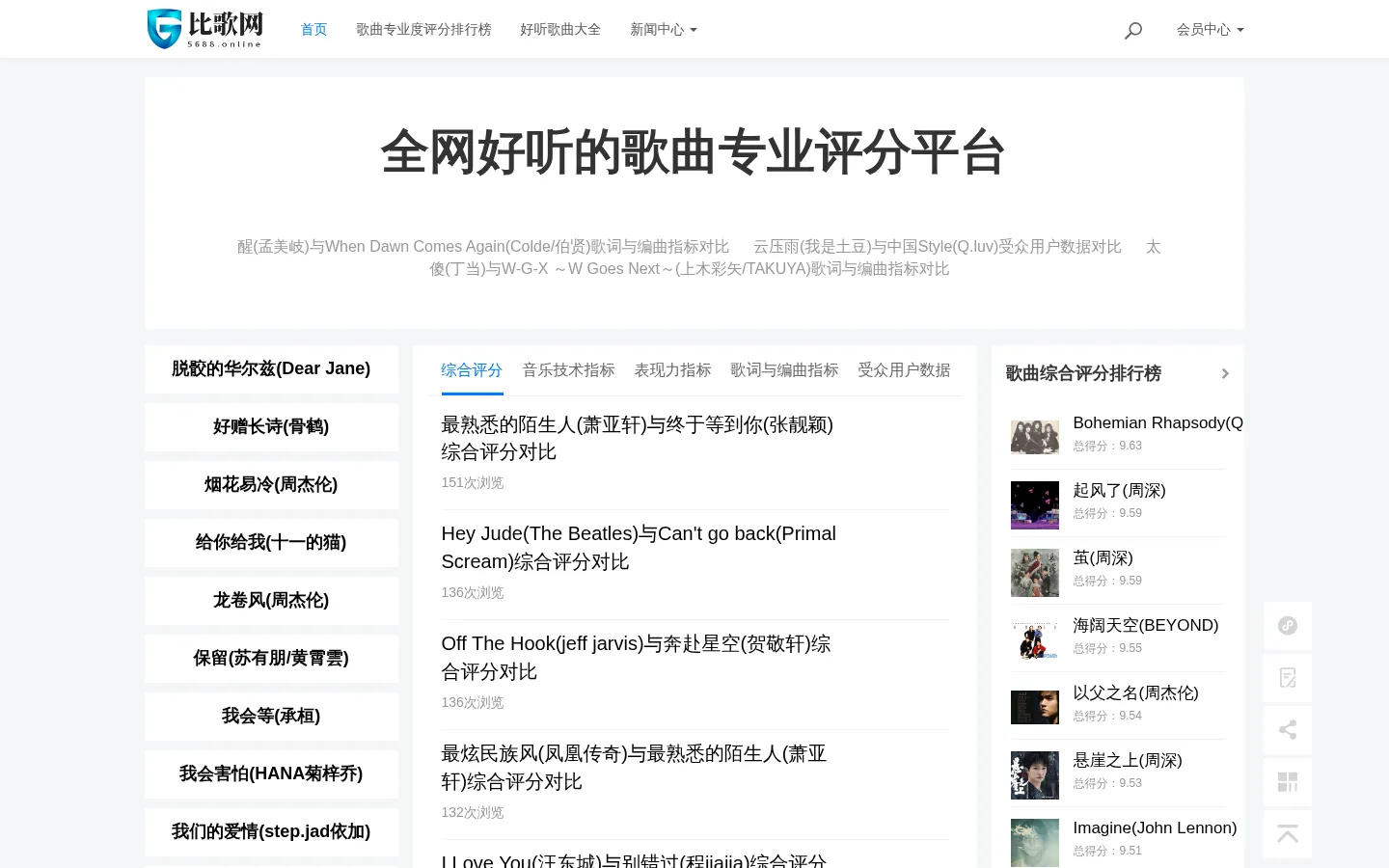Viewport: 1389px width, 868px height.
Task: Open 我们的爱情(step.jad依加) song button
Action: coord(271,832)
